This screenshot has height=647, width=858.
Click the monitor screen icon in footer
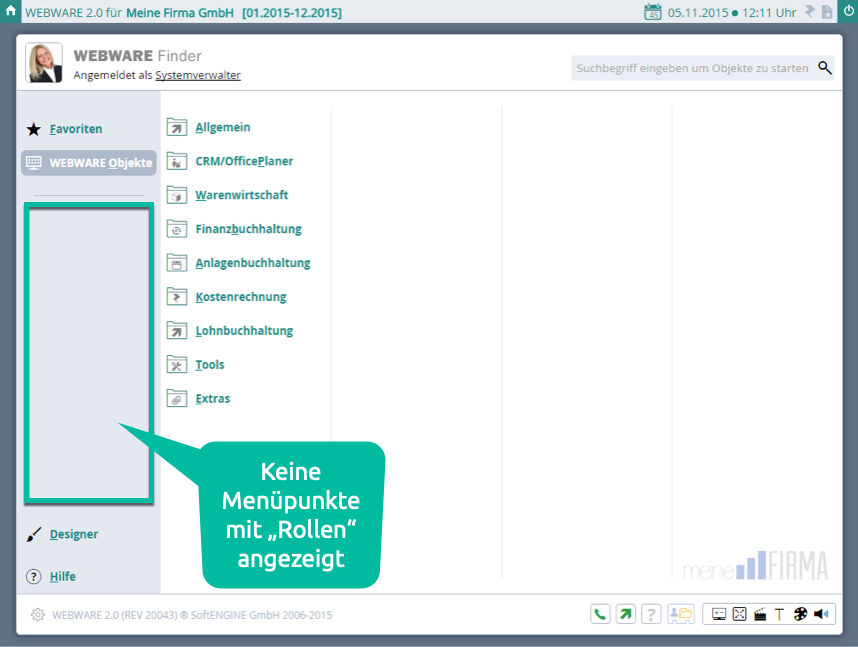click(x=718, y=614)
